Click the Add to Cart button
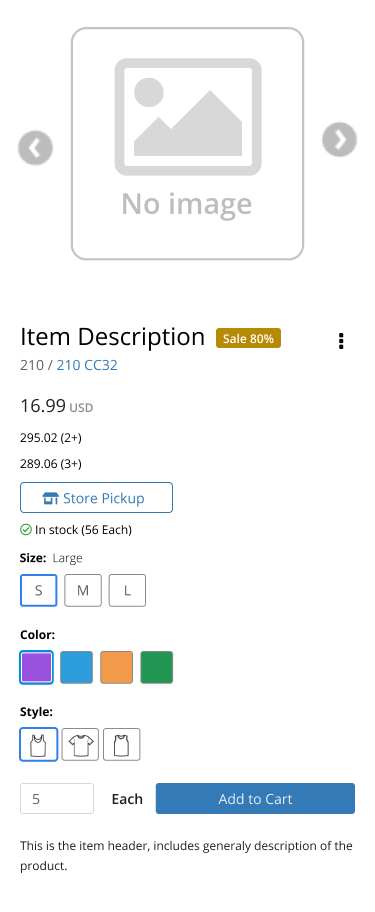This screenshot has width=375, height=912. tap(255, 799)
